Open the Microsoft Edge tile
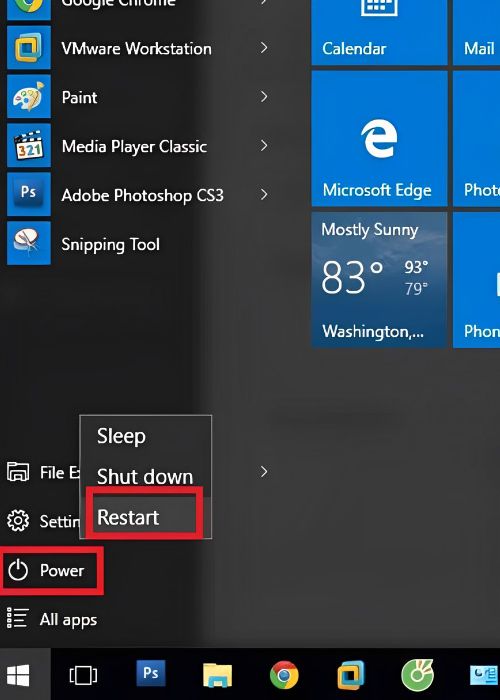The height and width of the screenshot is (700, 500). tap(379, 138)
